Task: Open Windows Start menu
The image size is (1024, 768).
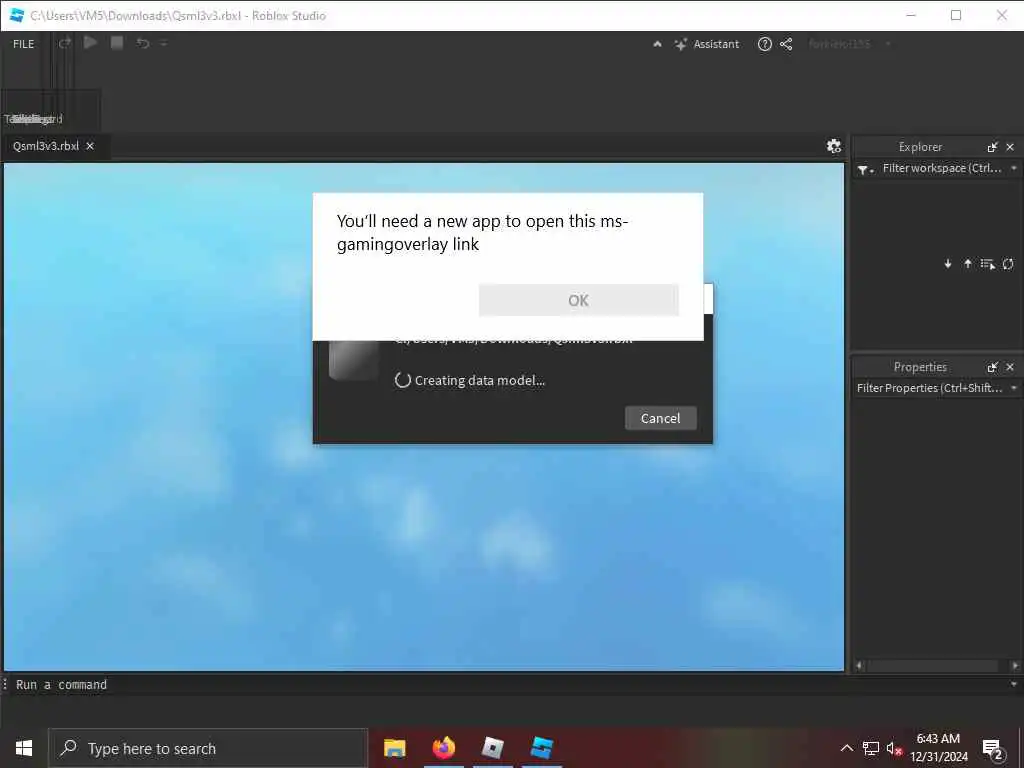Action: [x=24, y=748]
